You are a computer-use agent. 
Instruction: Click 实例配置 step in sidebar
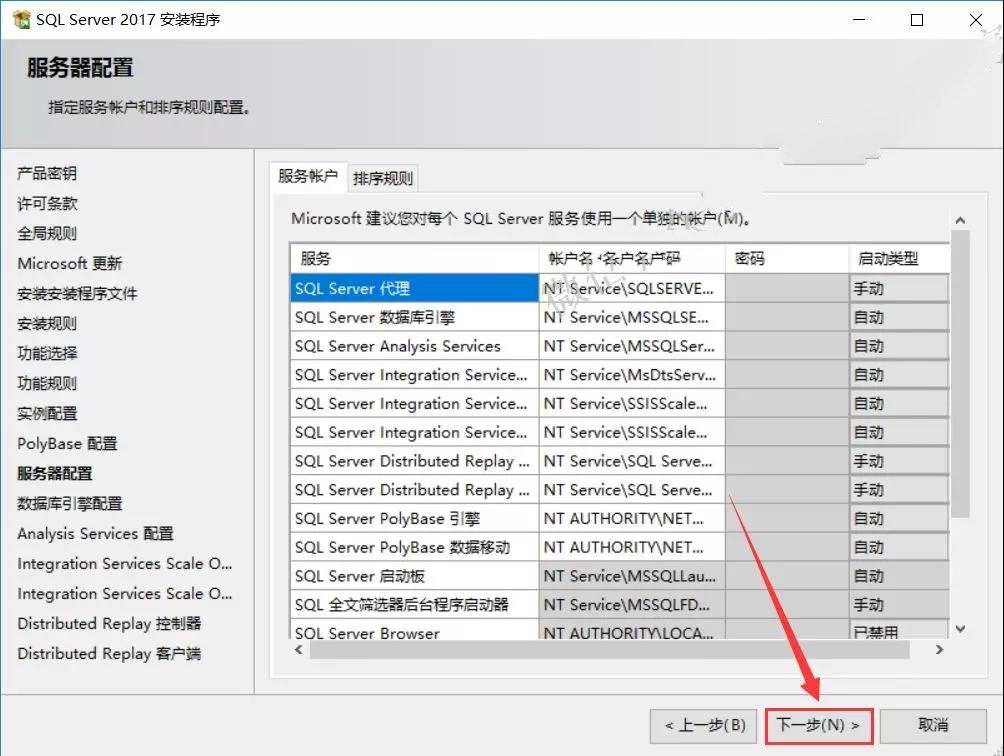[x=47, y=414]
